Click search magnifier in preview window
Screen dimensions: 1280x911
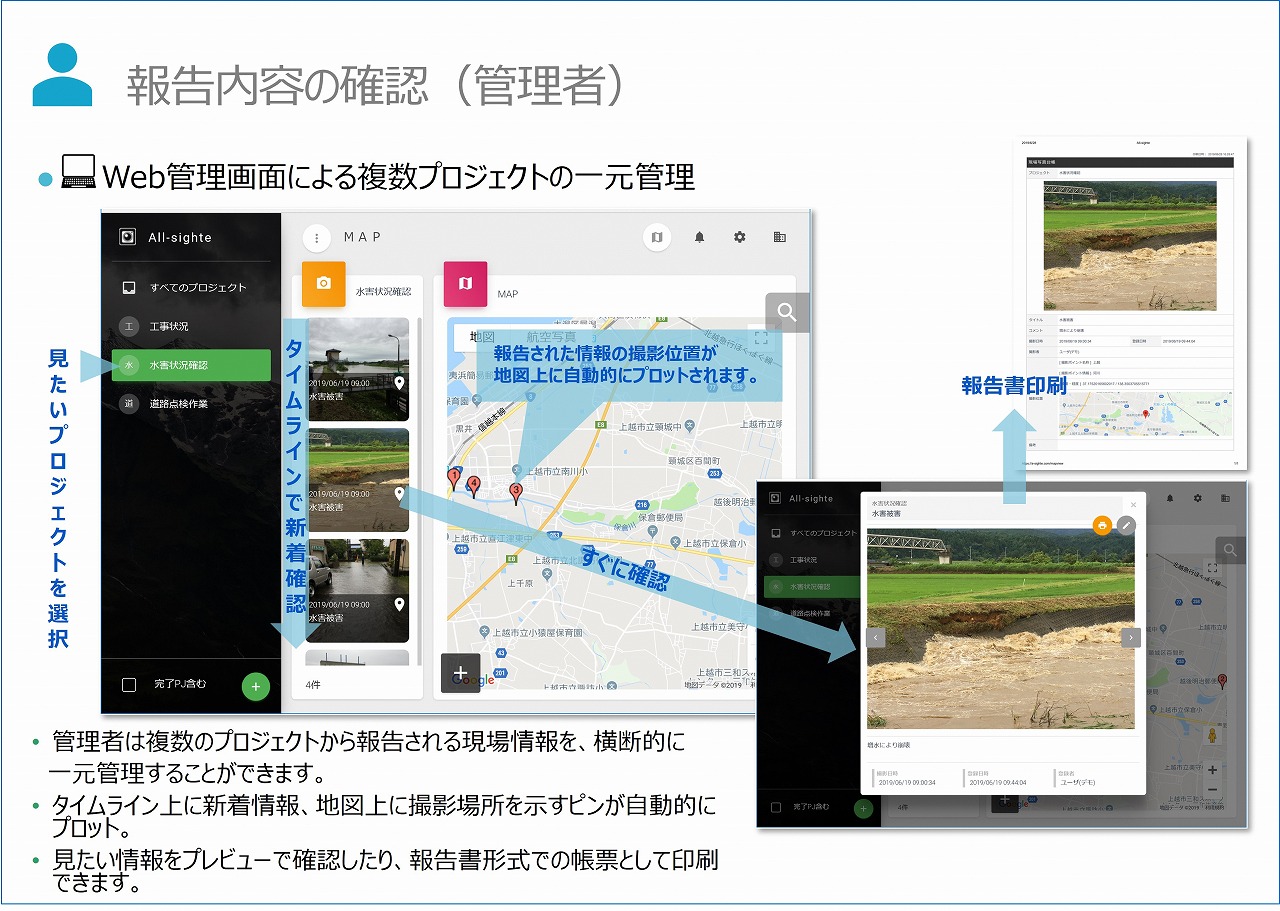[x=1230, y=549]
